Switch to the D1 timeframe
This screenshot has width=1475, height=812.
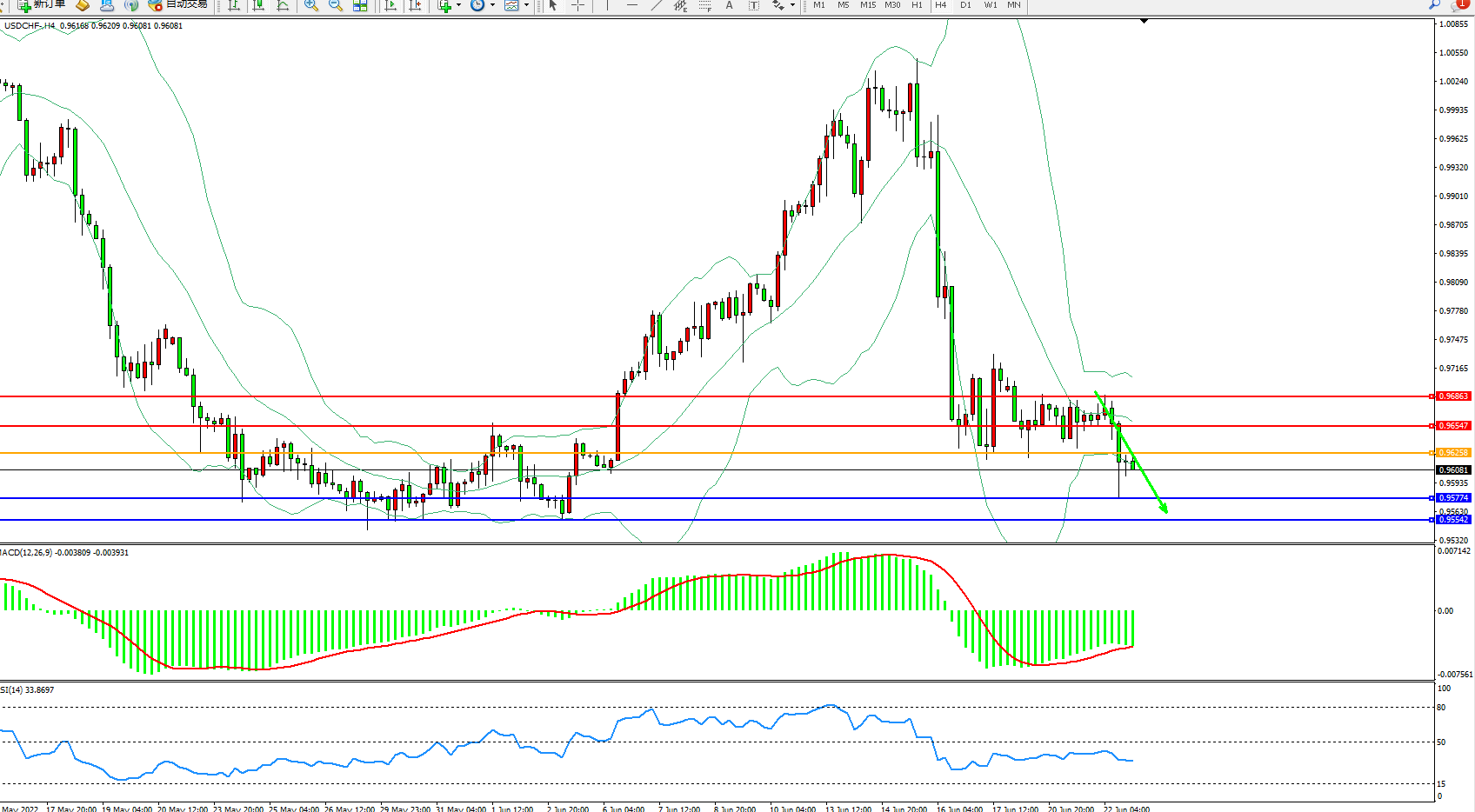coord(965,5)
